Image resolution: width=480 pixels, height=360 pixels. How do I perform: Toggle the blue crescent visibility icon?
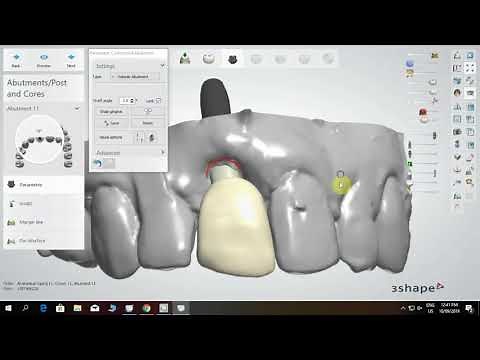tap(410, 63)
